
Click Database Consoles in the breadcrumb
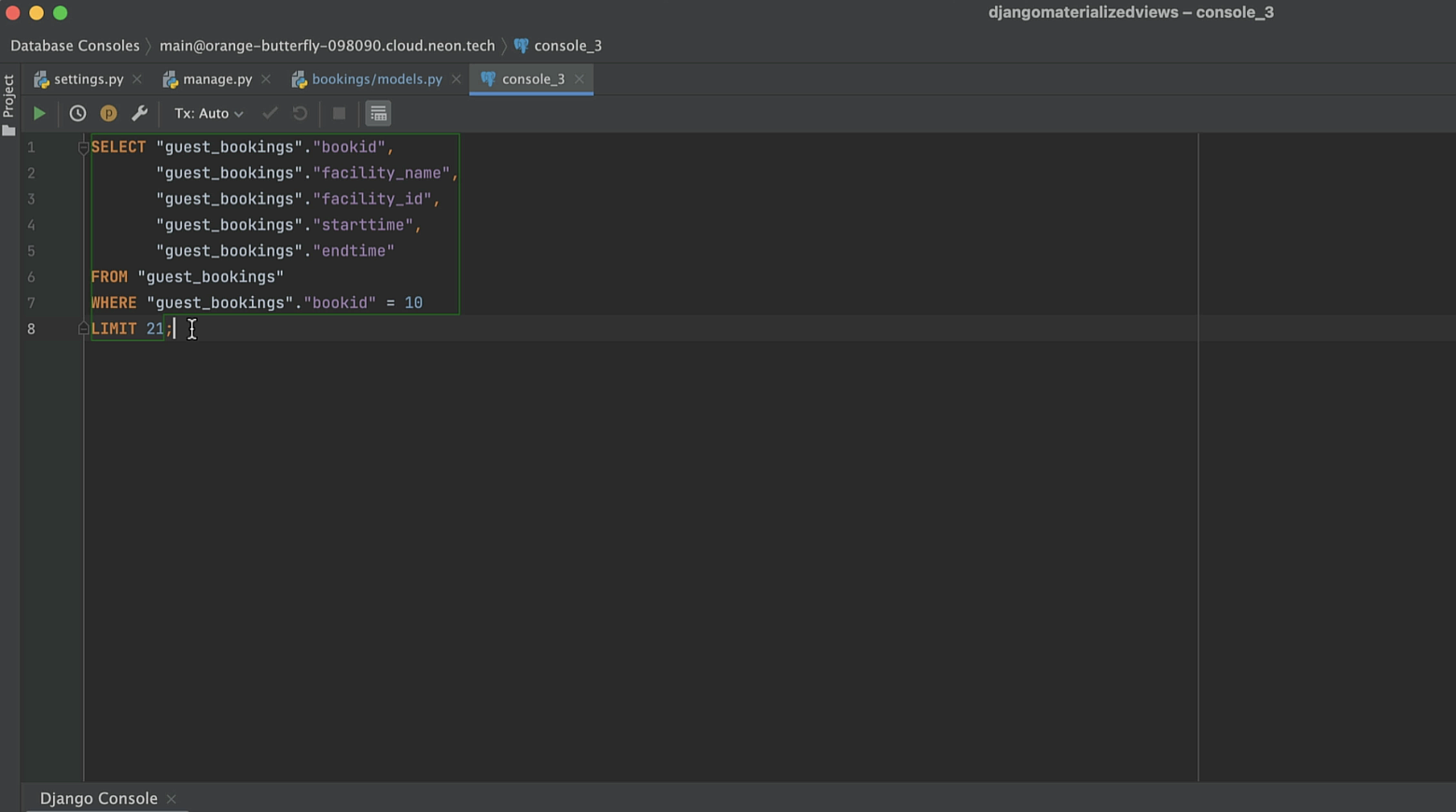coord(75,46)
